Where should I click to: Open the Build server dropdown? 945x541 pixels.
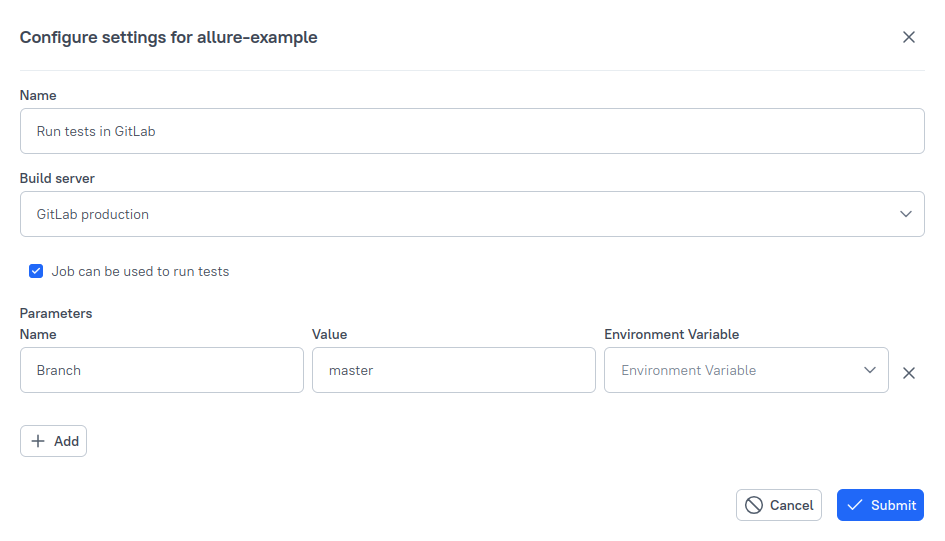click(x=472, y=214)
